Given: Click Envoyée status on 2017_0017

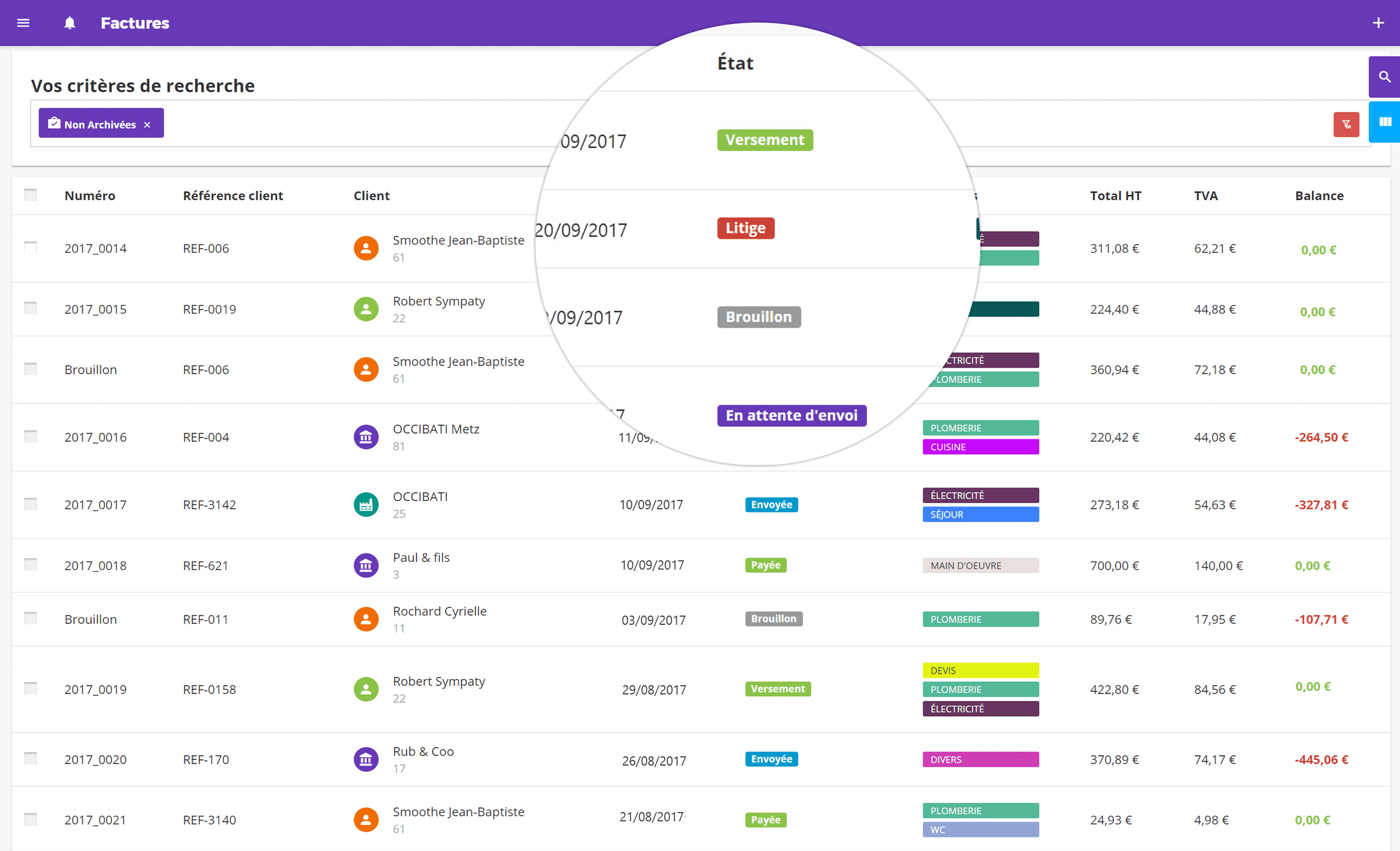Looking at the screenshot, I should [x=771, y=505].
